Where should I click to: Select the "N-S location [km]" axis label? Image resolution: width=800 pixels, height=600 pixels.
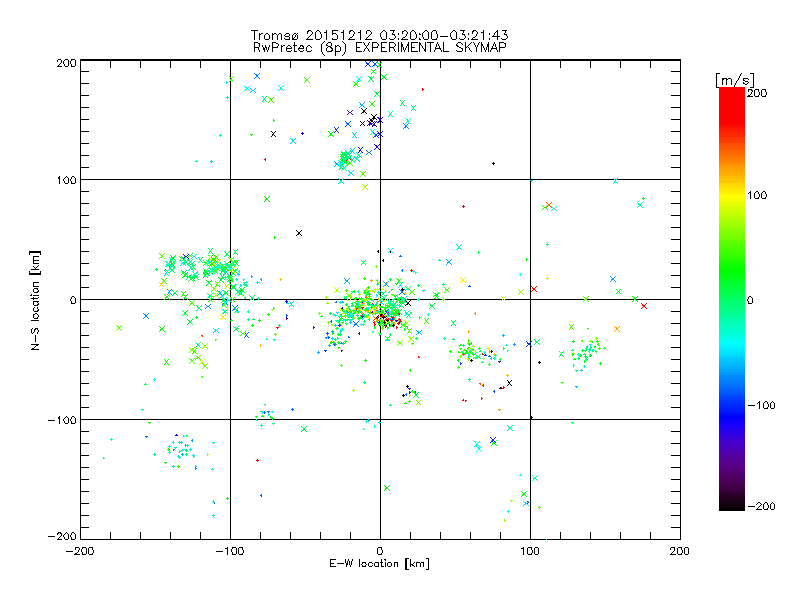pos(35,300)
